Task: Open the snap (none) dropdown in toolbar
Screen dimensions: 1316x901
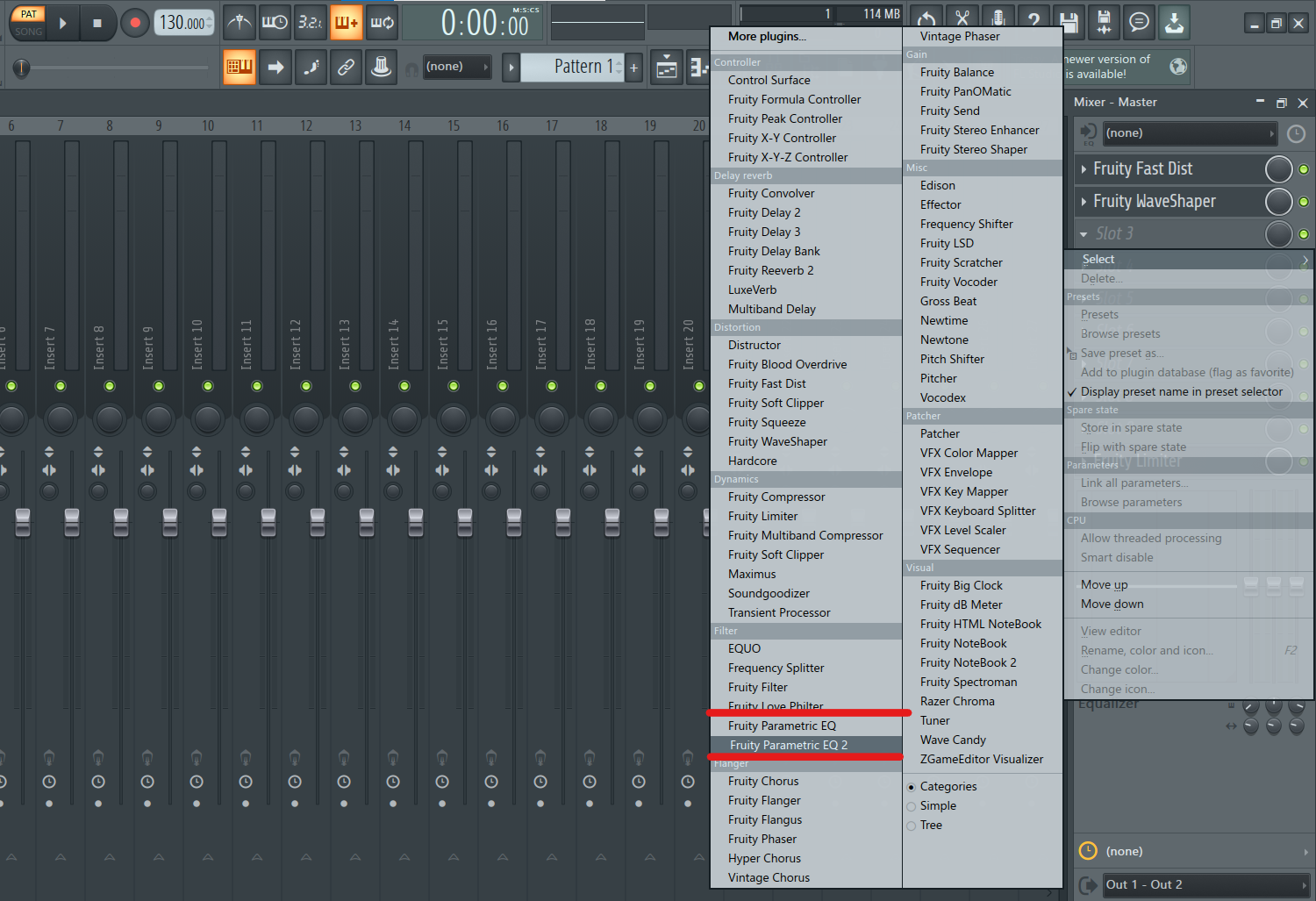Action: pos(456,67)
